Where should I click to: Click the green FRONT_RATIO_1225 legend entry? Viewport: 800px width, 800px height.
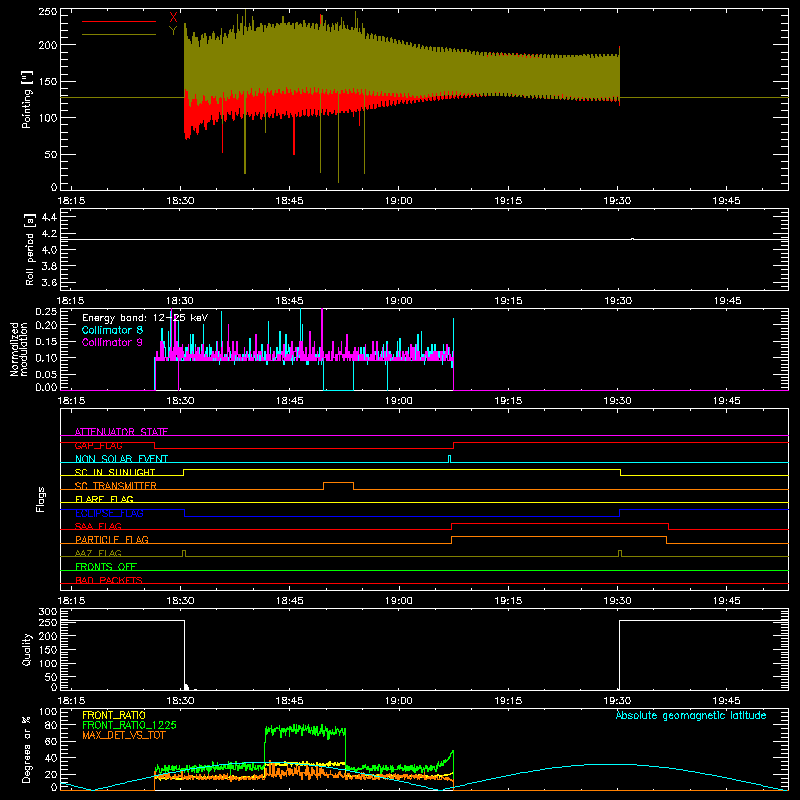tap(130, 725)
